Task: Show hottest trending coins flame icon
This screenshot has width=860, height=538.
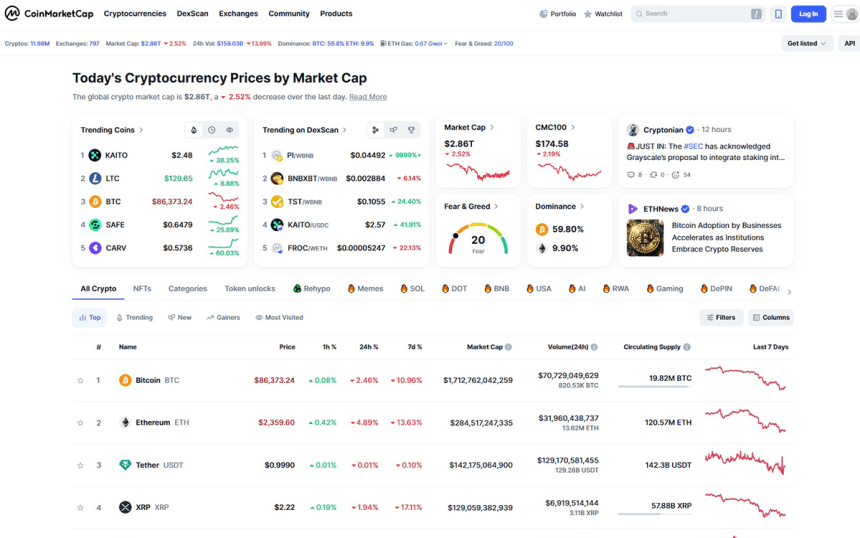Action: [x=194, y=130]
